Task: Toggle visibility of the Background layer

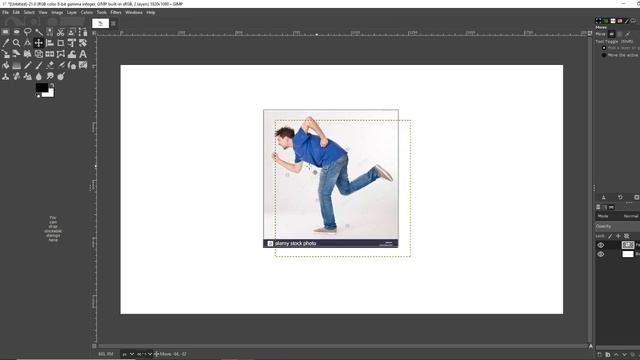Action: click(x=600, y=254)
